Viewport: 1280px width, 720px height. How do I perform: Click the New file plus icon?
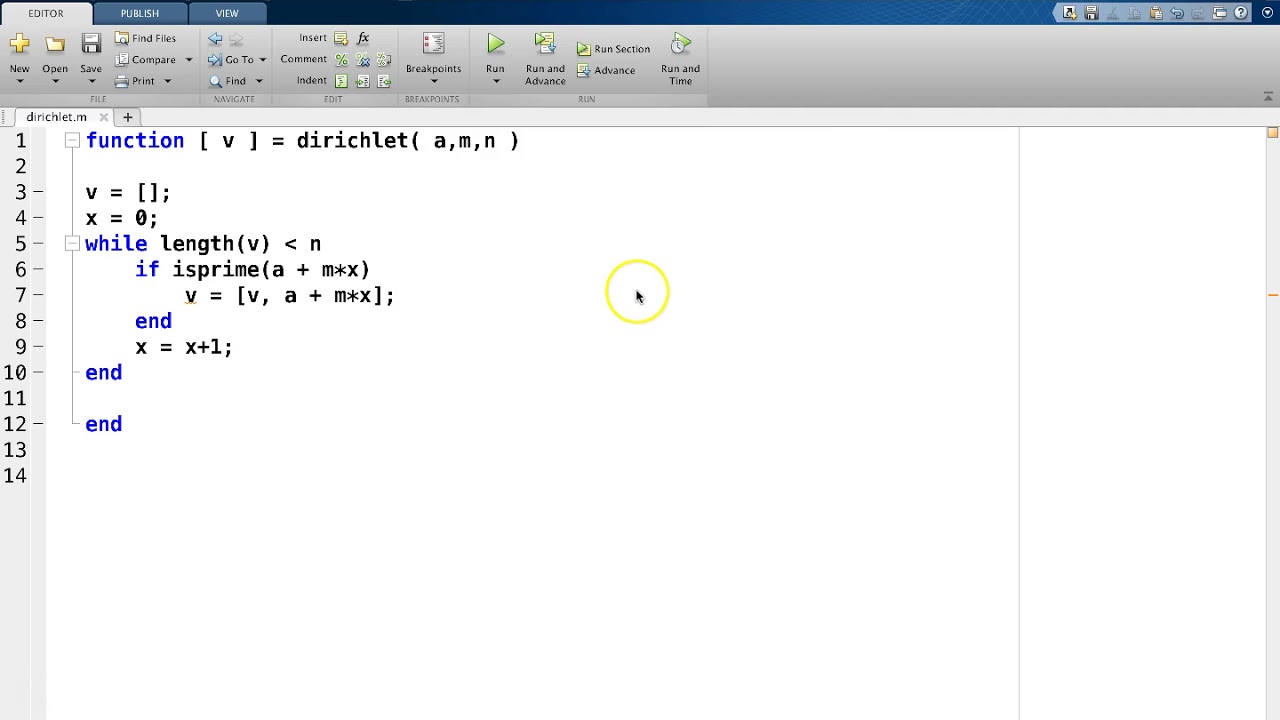(19, 44)
